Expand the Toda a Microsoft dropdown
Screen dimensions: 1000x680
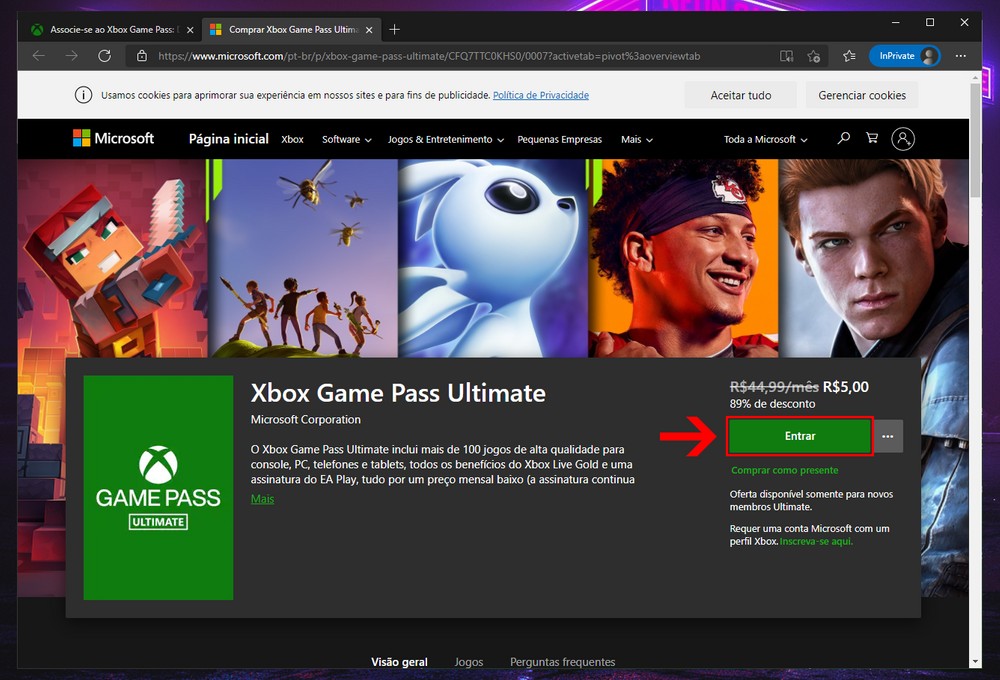click(x=765, y=139)
